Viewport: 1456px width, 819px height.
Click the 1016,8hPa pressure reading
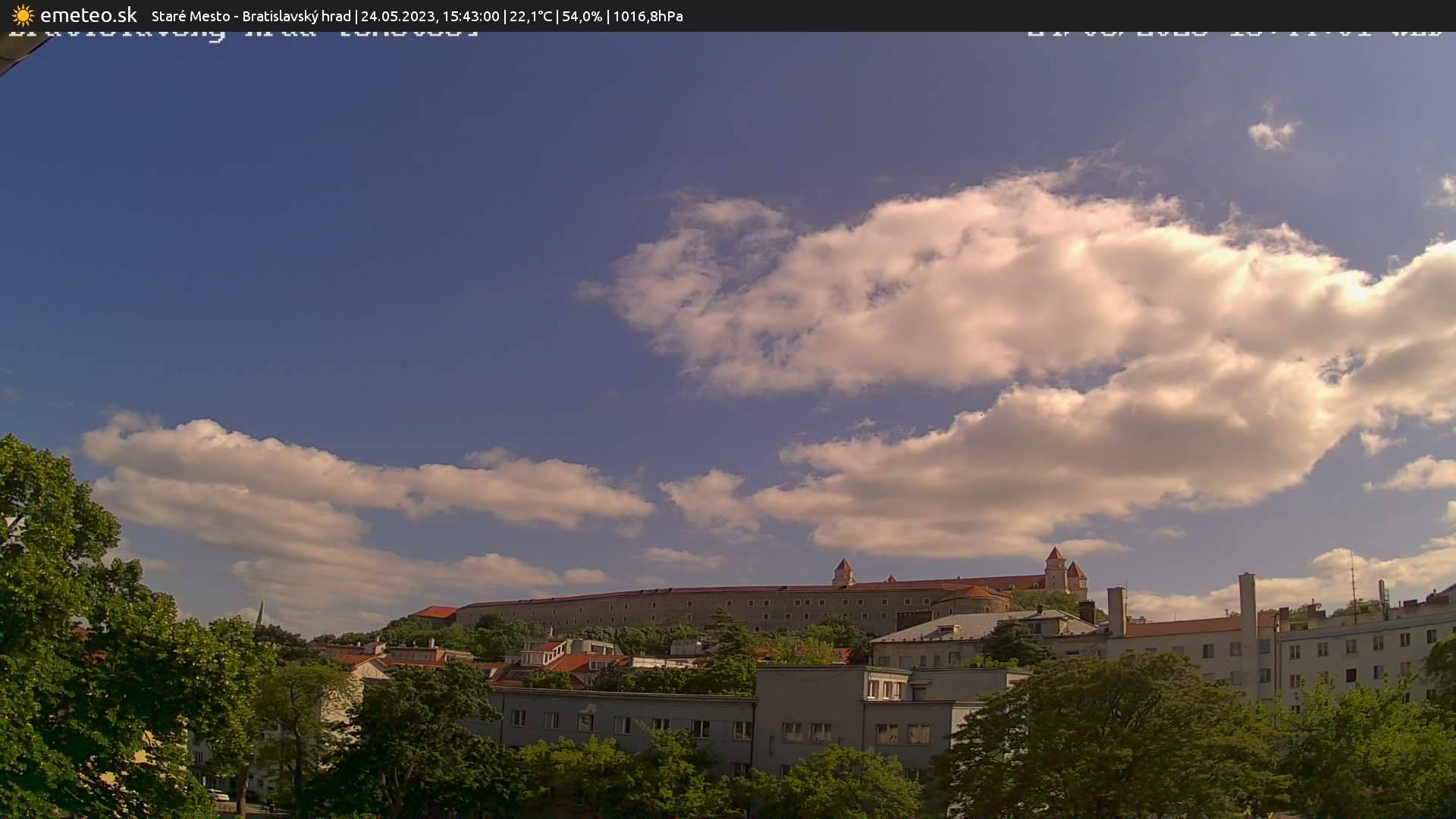(648, 15)
